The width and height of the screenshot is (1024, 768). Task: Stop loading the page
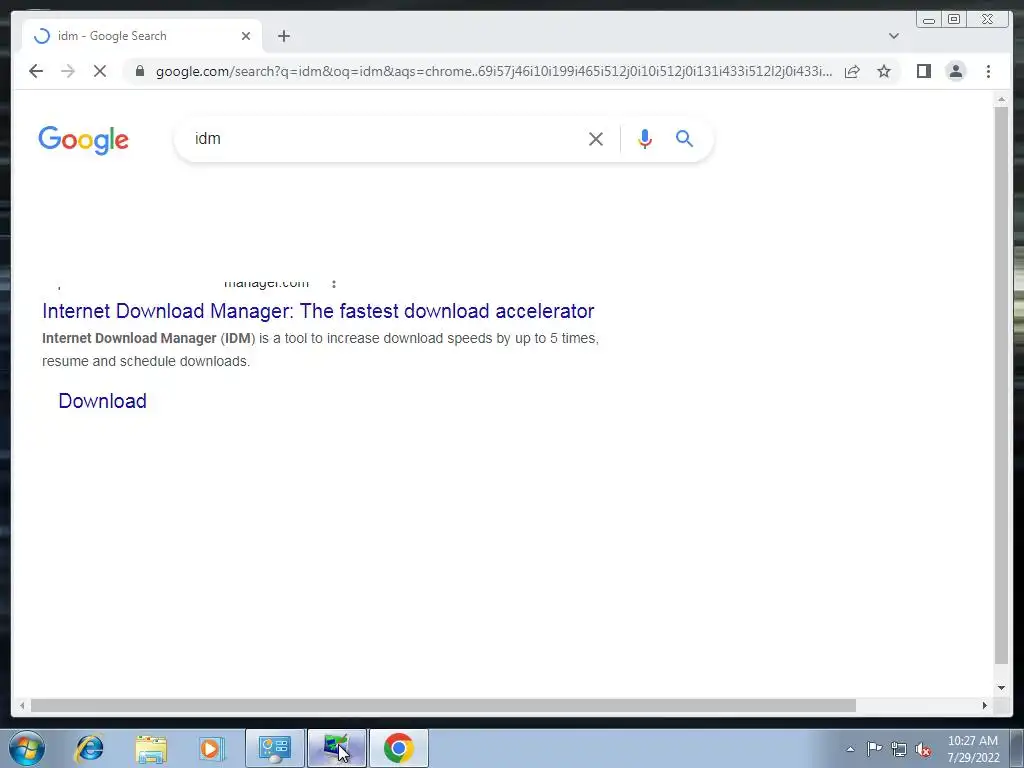(100, 71)
